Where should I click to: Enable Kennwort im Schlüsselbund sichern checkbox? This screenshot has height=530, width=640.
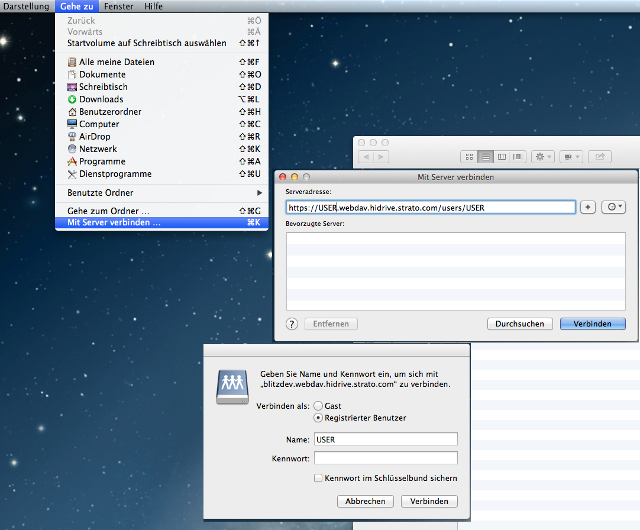318,478
